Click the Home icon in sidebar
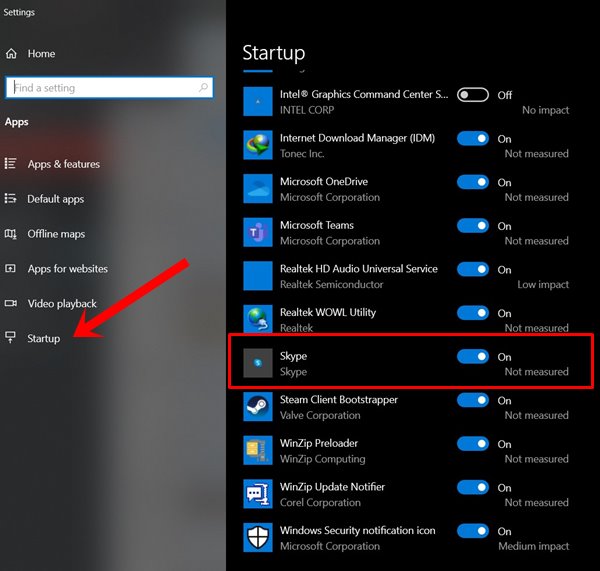 [11, 54]
